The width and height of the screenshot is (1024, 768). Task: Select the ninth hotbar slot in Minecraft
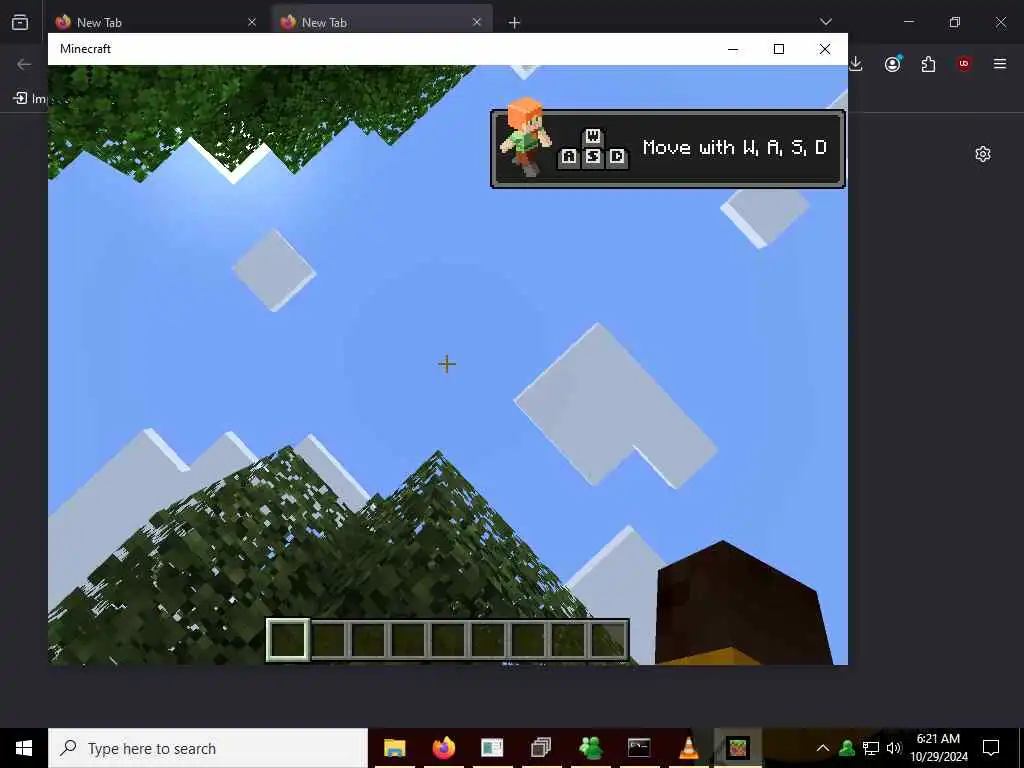coord(608,640)
